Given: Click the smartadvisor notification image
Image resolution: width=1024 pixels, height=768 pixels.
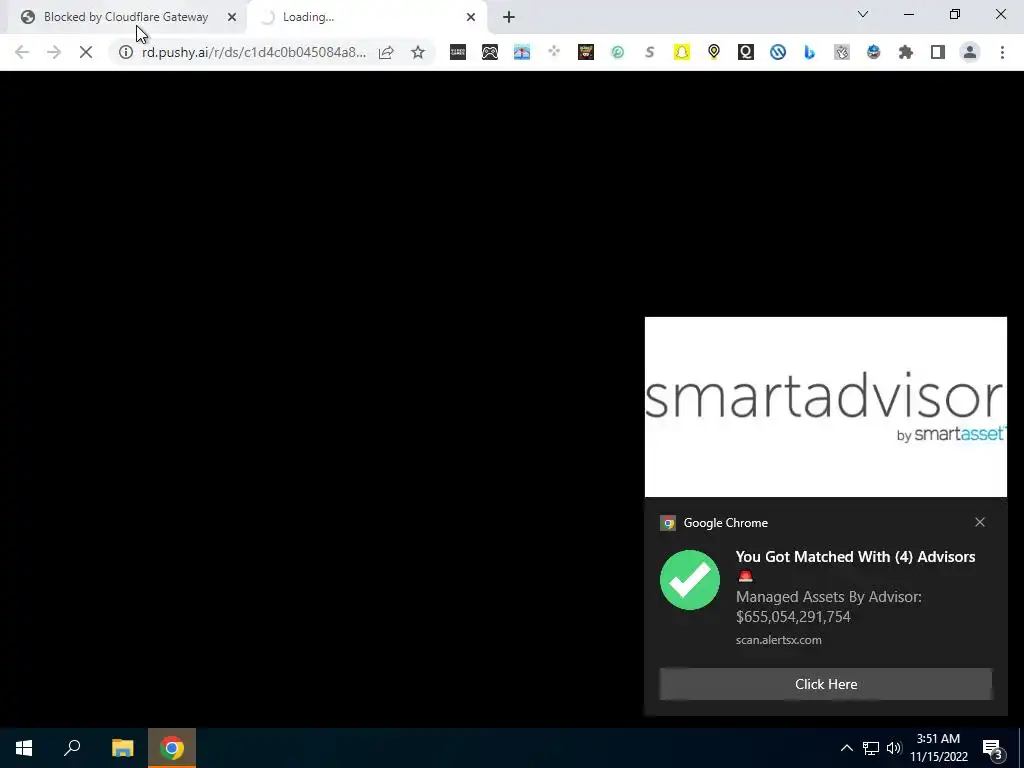Looking at the screenshot, I should pos(825,407).
